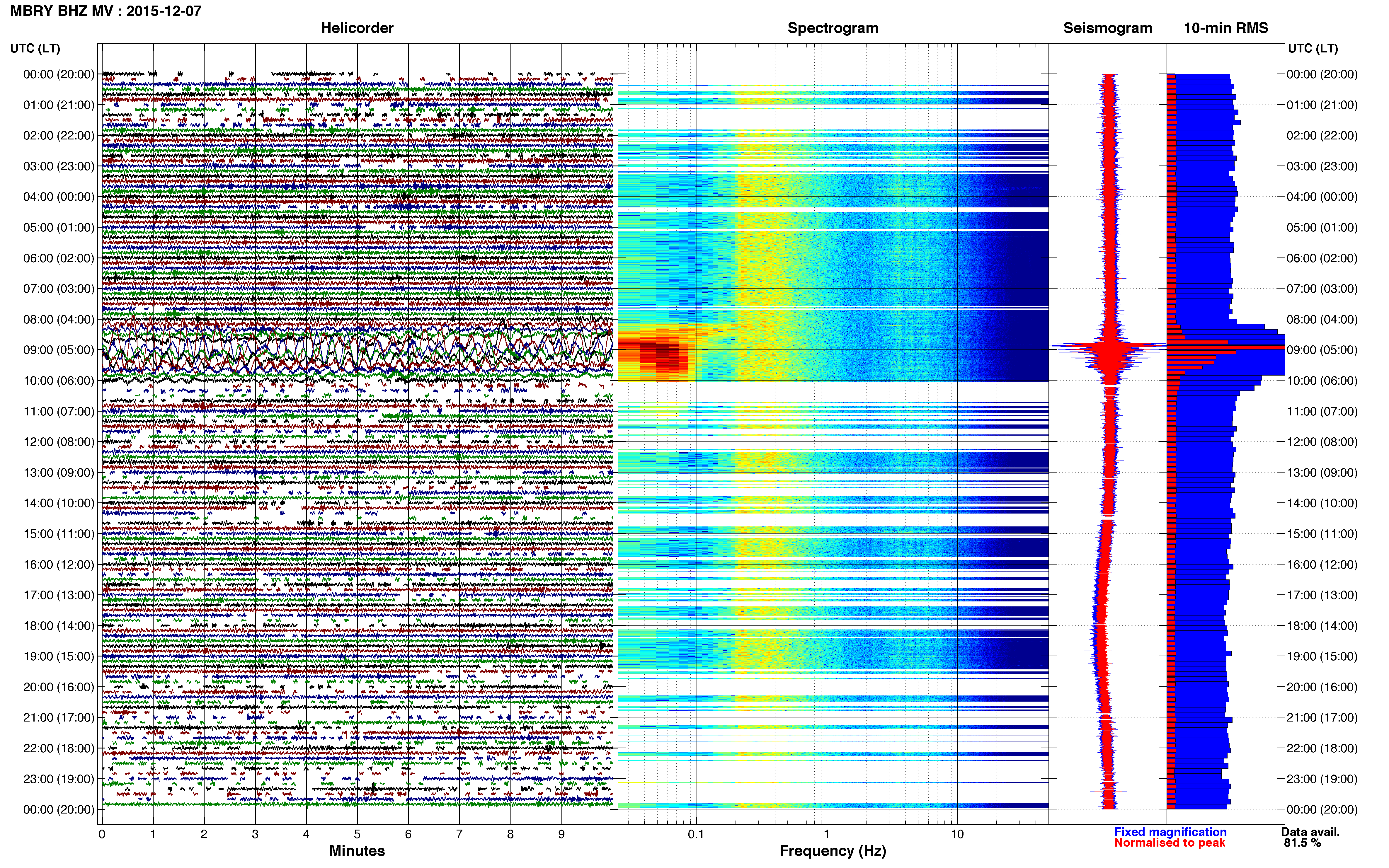Click the '0' tick on the Minutes axis
The height and width of the screenshot is (868, 1389).
pyautogui.click(x=102, y=834)
